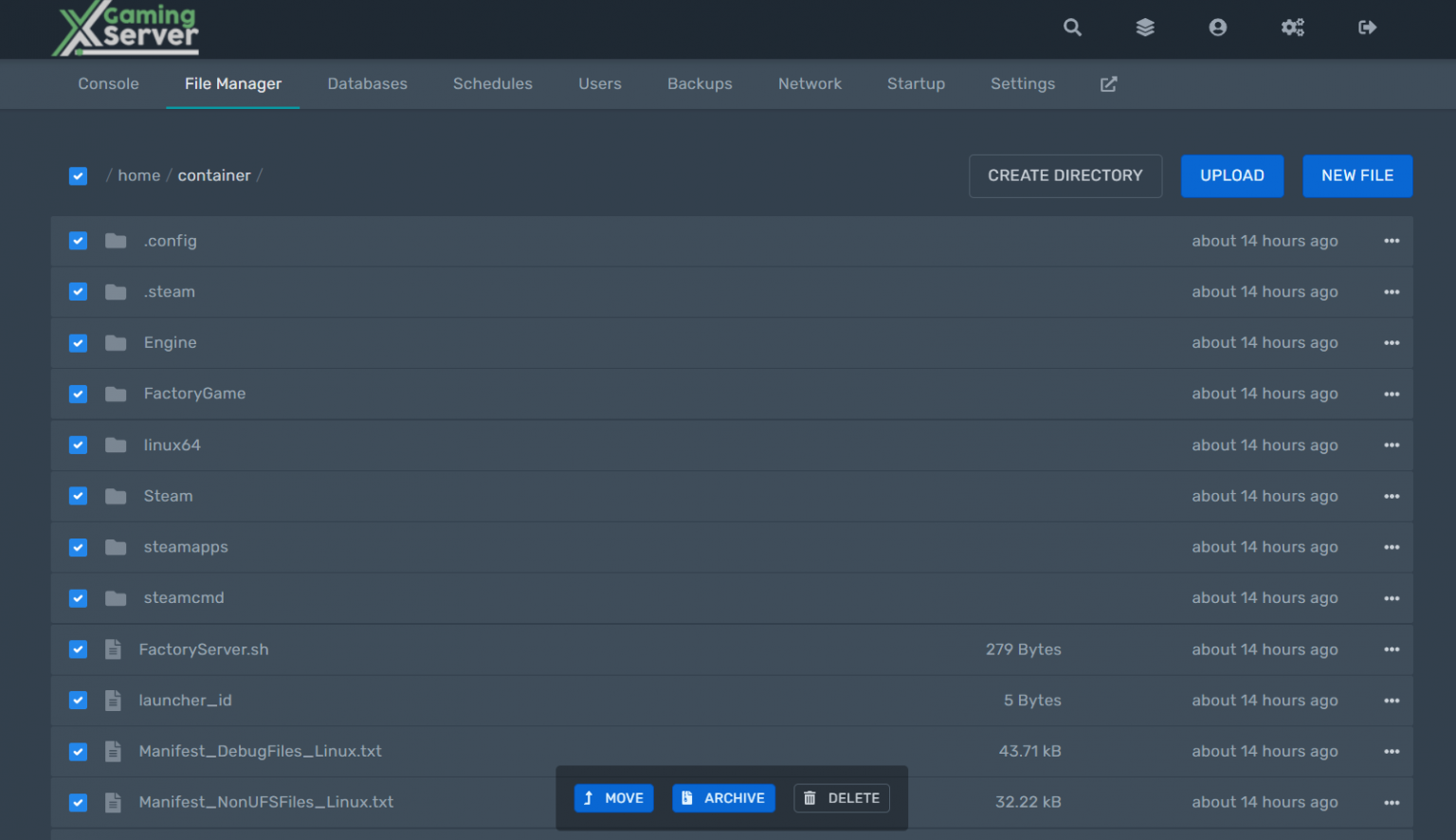Switch to the Console tab
The width and height of the screenshot is (1456, 840).
coord(108,84)
